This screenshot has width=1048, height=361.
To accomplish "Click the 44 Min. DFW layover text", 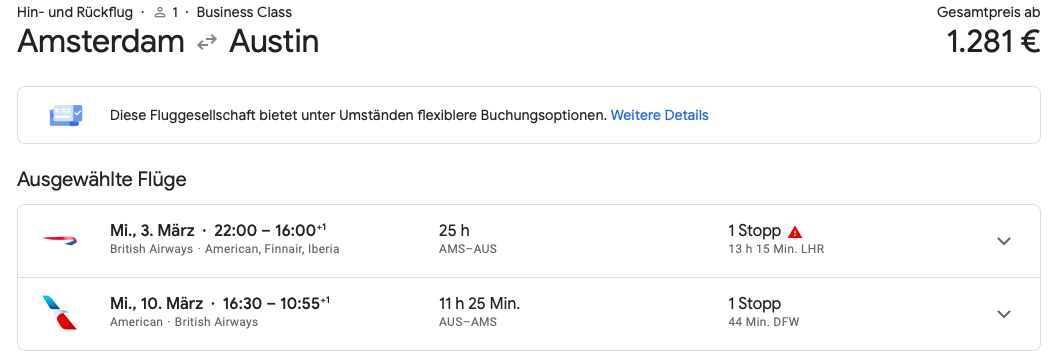I will coord(763,322).
